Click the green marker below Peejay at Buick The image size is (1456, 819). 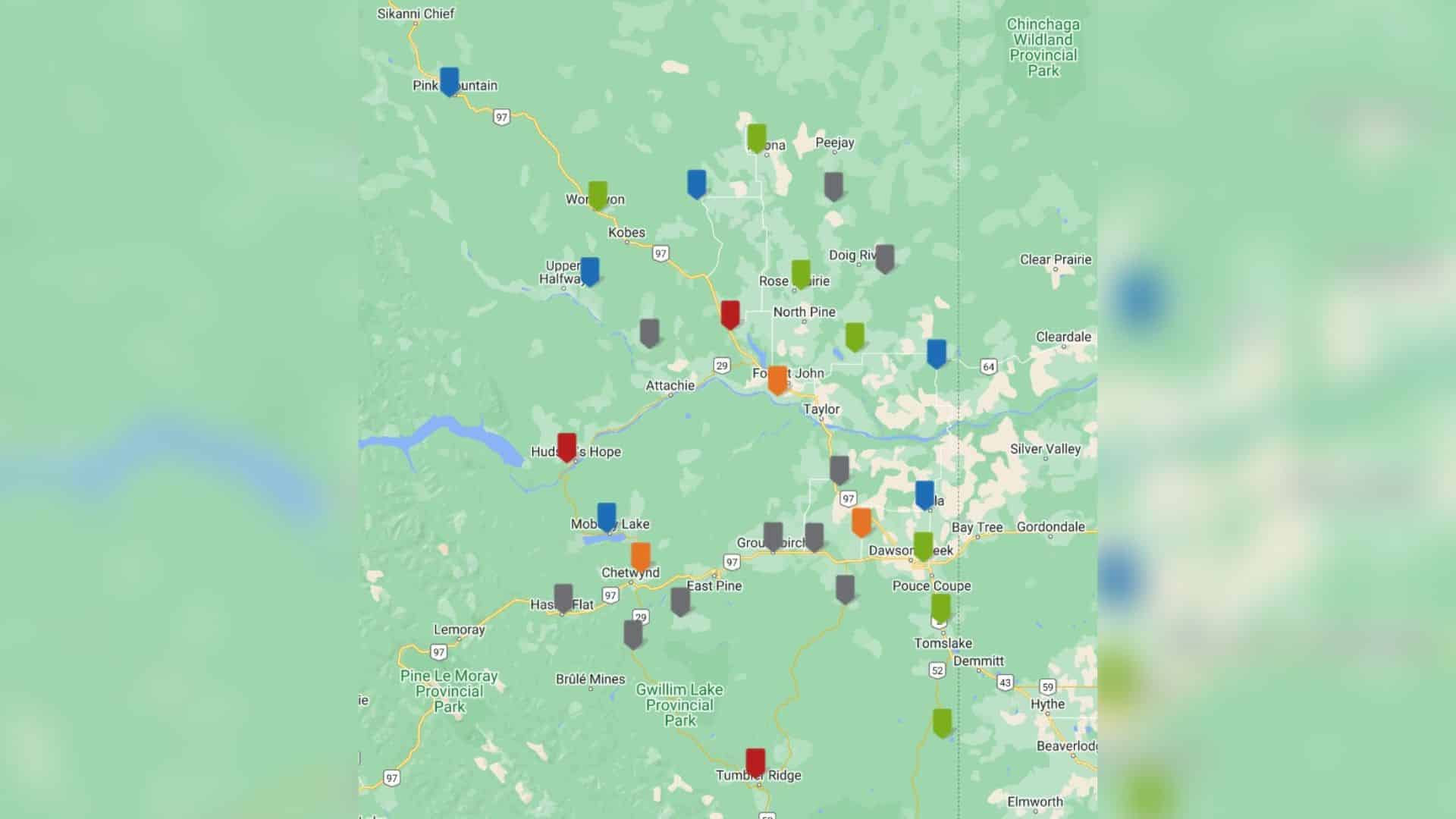[756, 137]
